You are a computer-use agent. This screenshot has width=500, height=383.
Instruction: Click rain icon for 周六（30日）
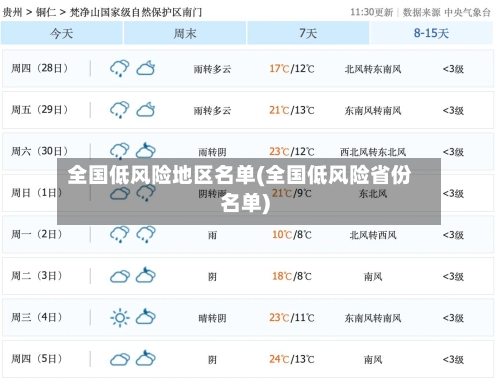pos(120,150)
